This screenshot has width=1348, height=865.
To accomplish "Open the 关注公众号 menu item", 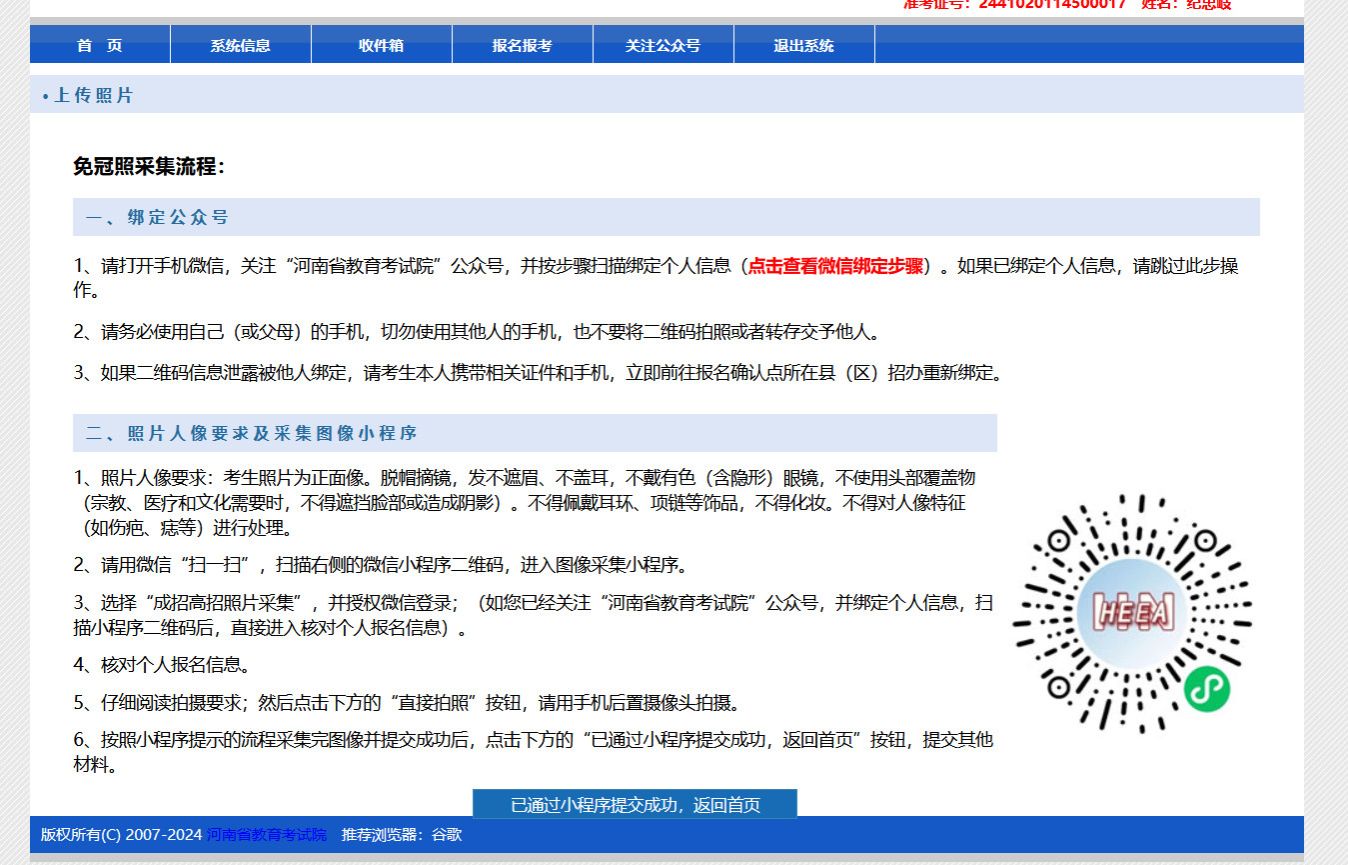I will [663, 45].
